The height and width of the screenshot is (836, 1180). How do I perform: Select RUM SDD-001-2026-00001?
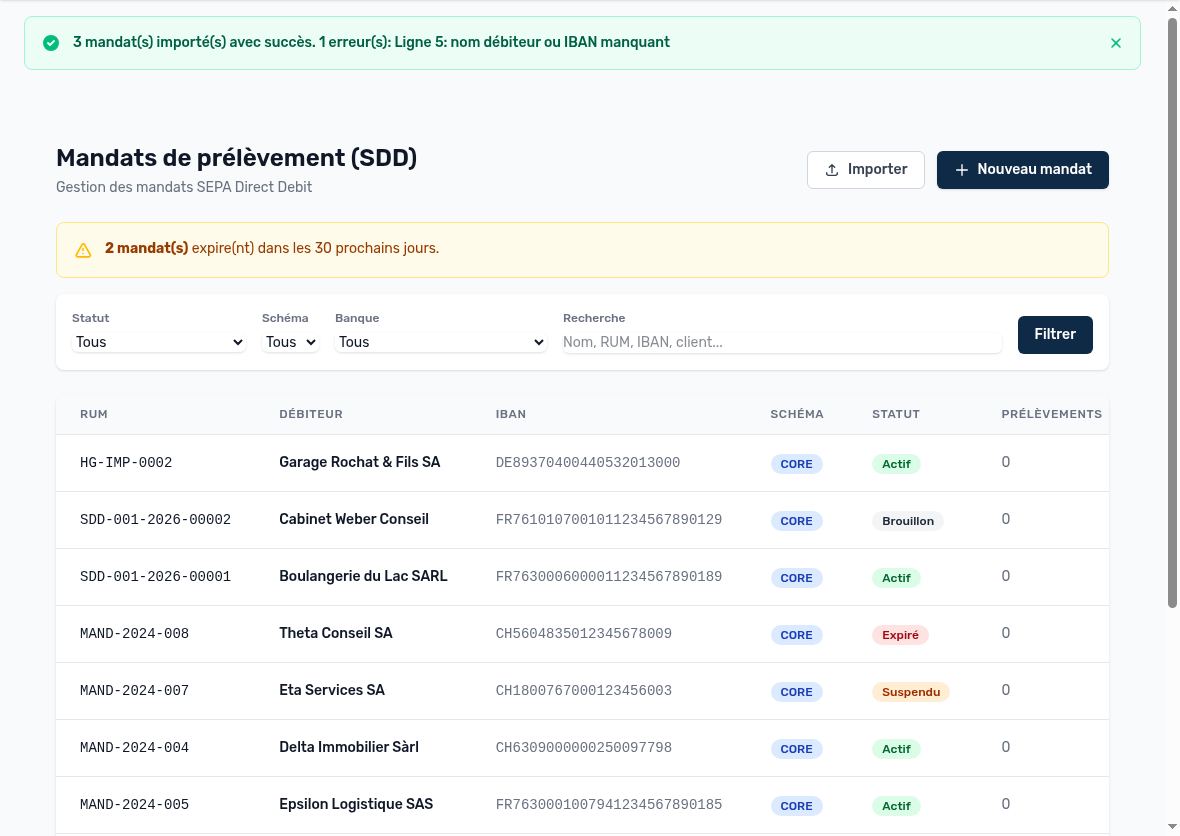(156, 577)
